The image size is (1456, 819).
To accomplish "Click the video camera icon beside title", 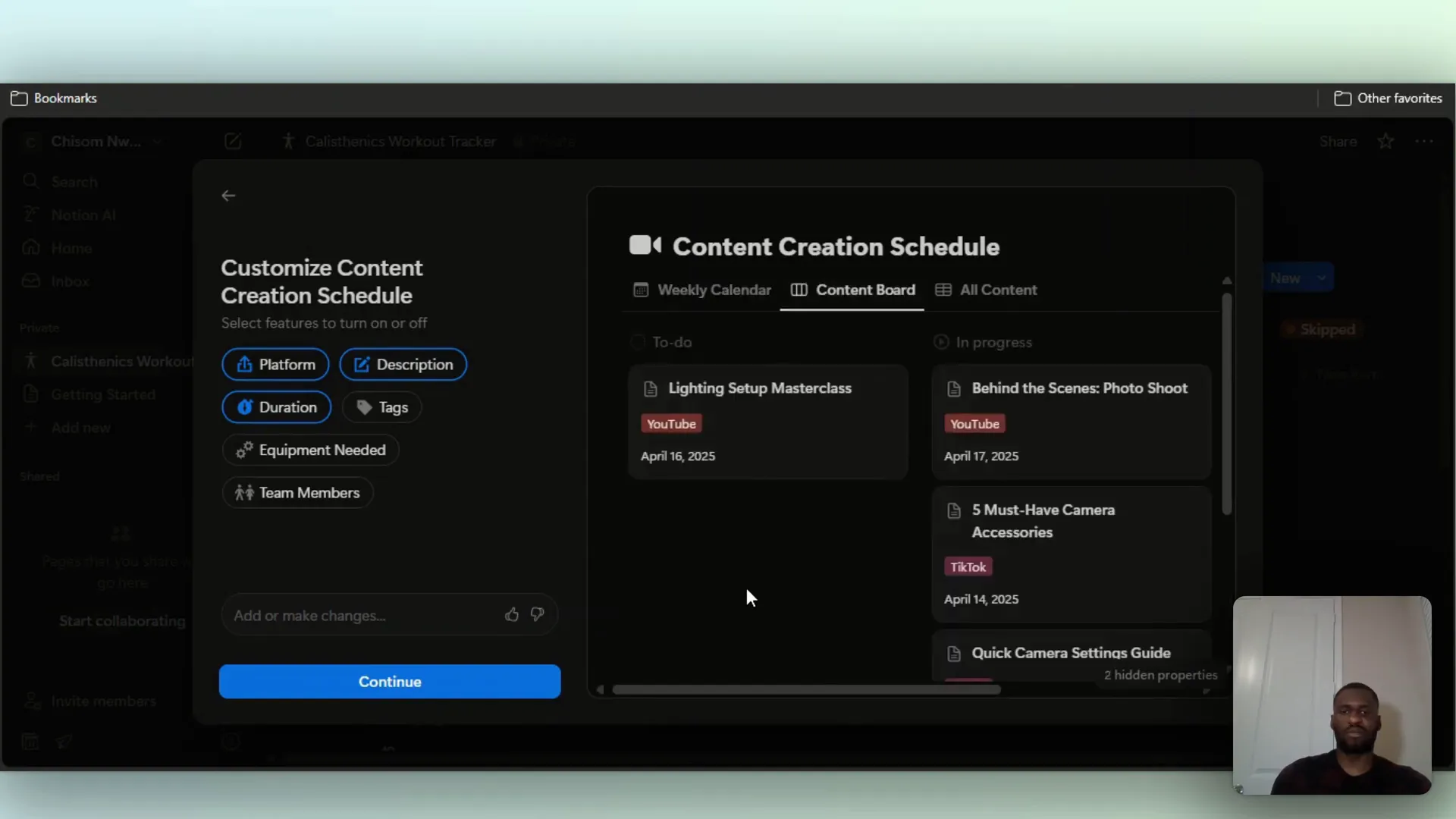I will (x=645, y=246).
